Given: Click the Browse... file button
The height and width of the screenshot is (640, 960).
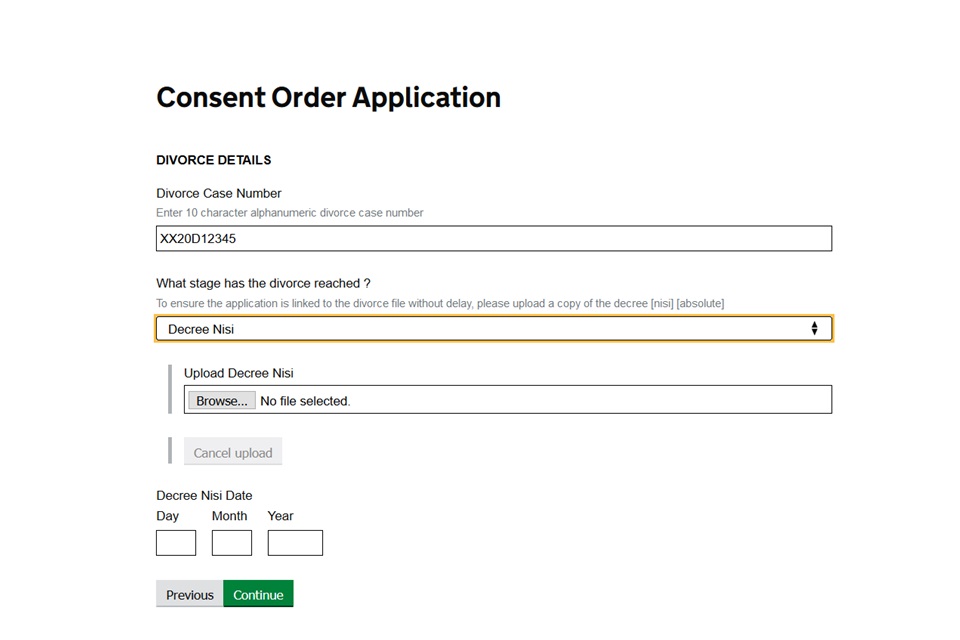Looking at the screenshot, I should [x=222, y=401].
